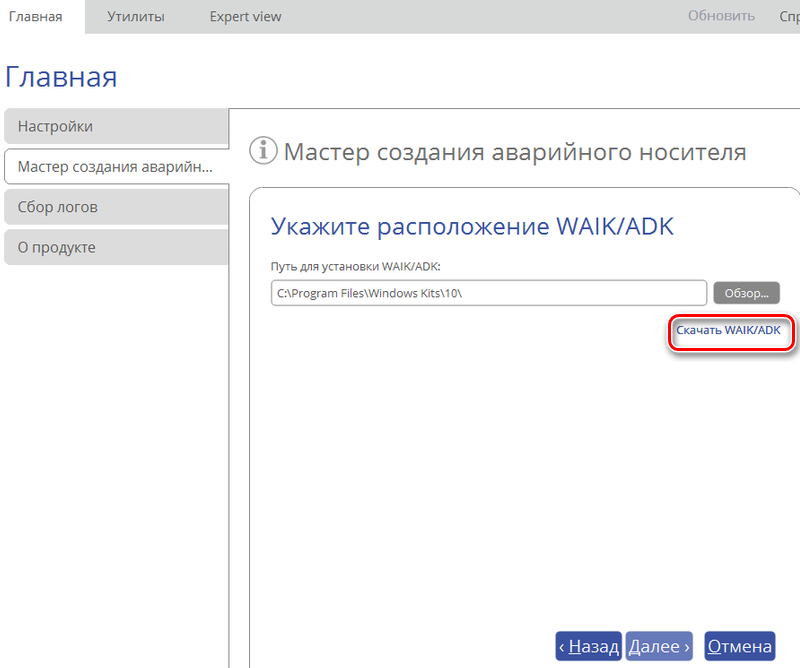Click Обновить in the top bar
Image resolution: width=800 pixels, height=668 pixels.
pos(721,16)
